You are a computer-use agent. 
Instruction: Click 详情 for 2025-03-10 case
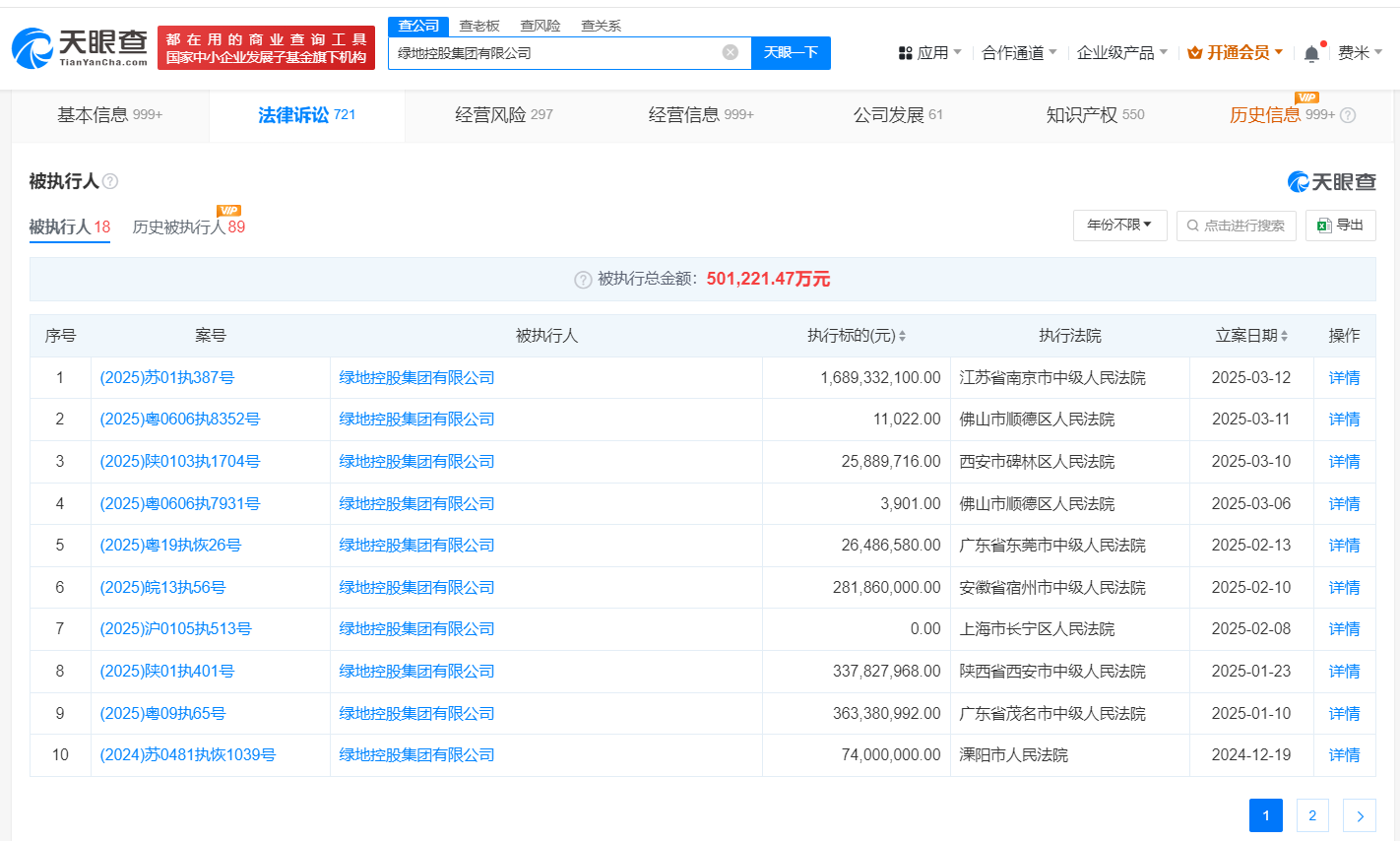1344,462
